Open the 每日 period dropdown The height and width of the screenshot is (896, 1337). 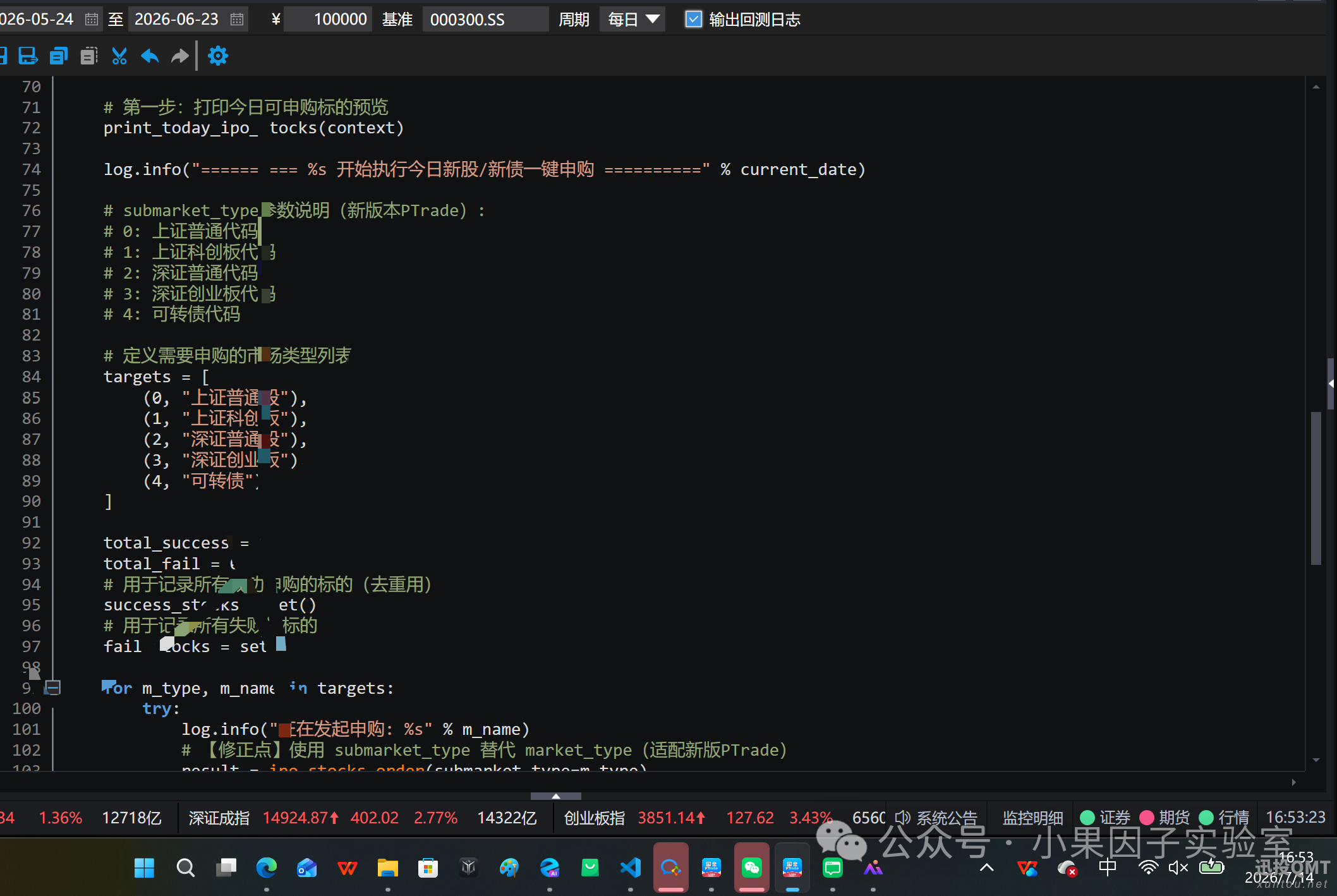coord(632,20)
